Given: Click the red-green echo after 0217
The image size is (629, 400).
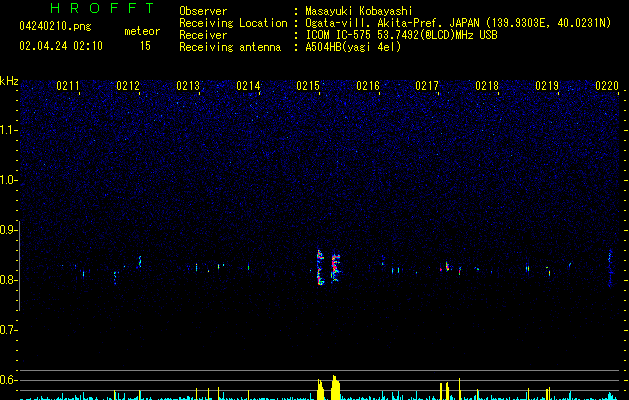Looking at the screenshot, I should coord(447,267).
